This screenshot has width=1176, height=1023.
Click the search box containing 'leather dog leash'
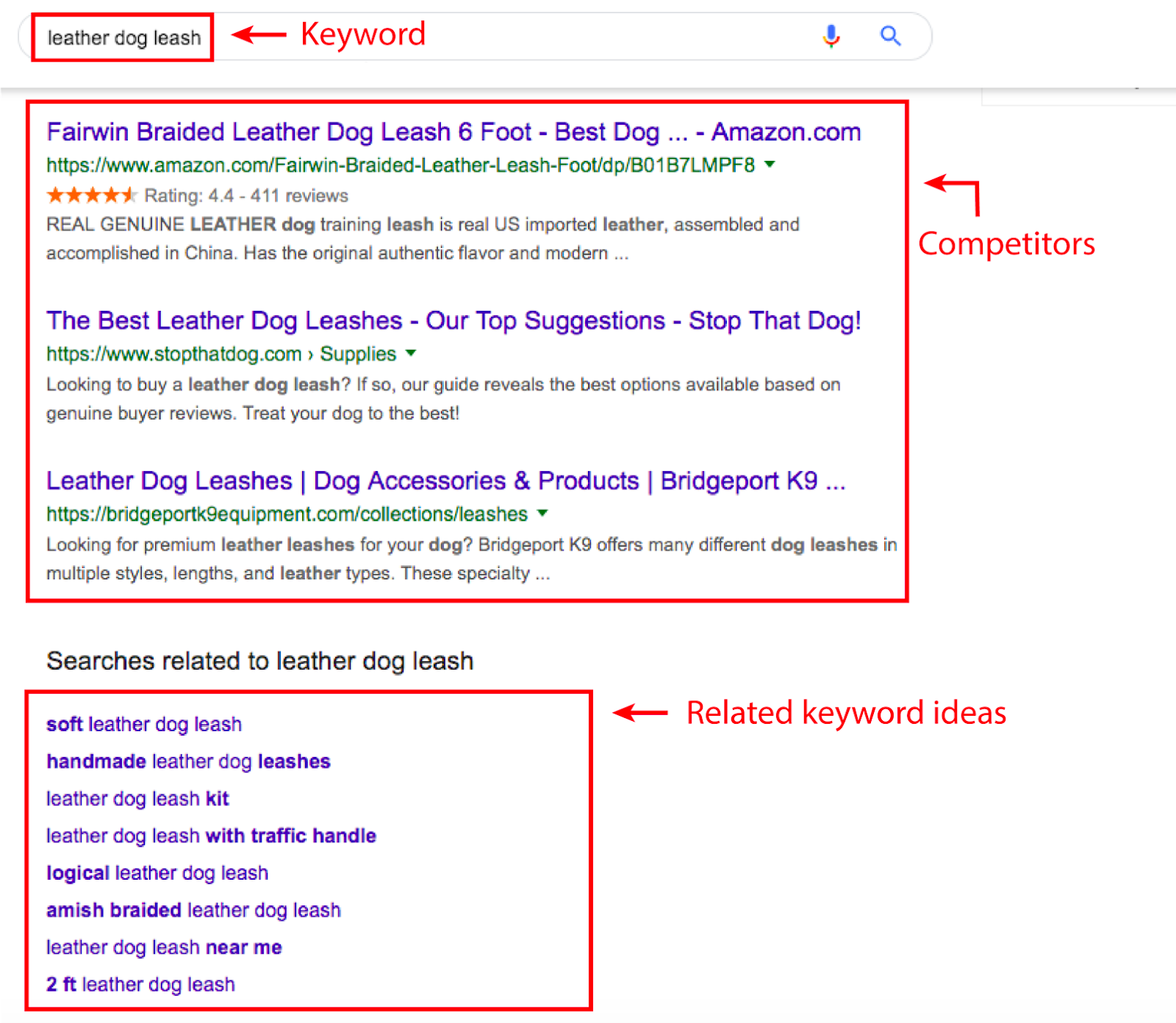(475, 37)
